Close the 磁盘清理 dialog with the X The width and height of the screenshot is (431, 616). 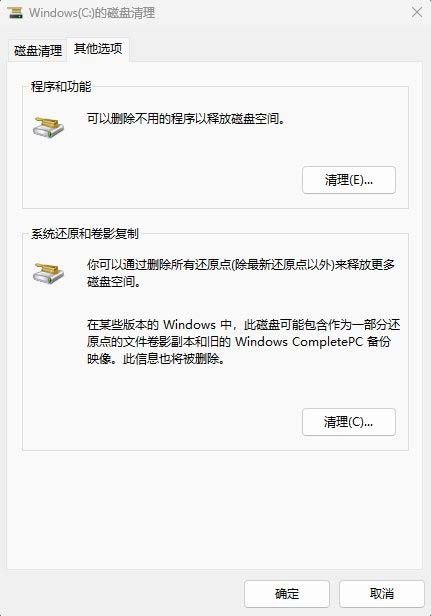tap(417, 12)
